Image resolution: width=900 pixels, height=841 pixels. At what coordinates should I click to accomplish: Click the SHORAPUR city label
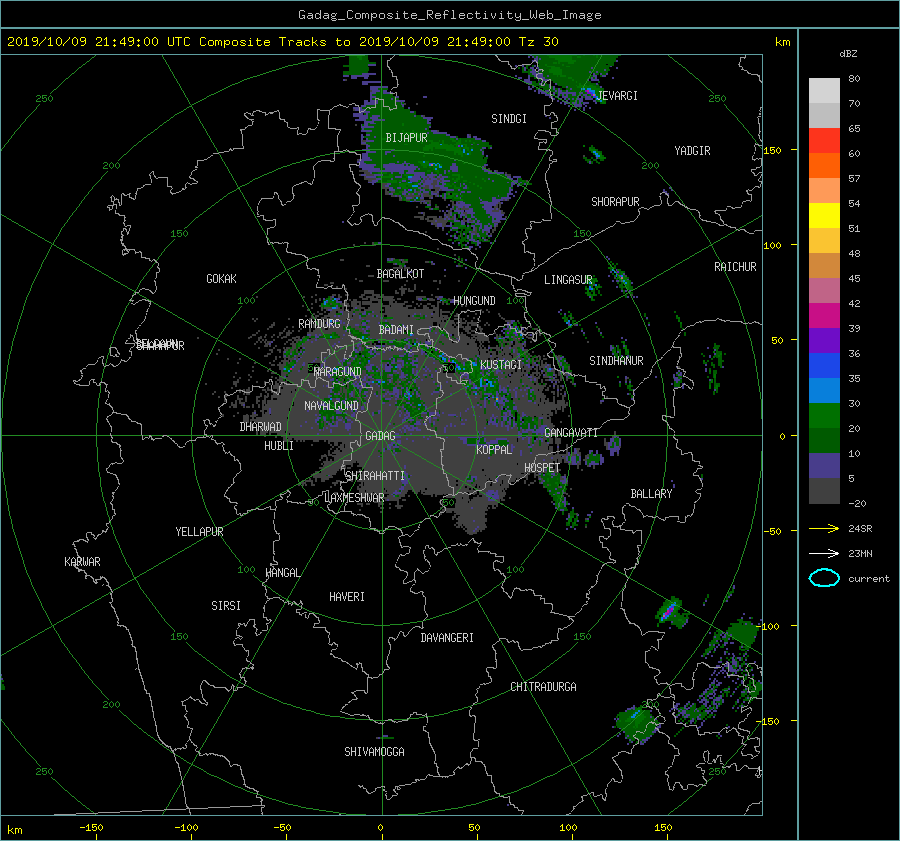tap(615, 202)
